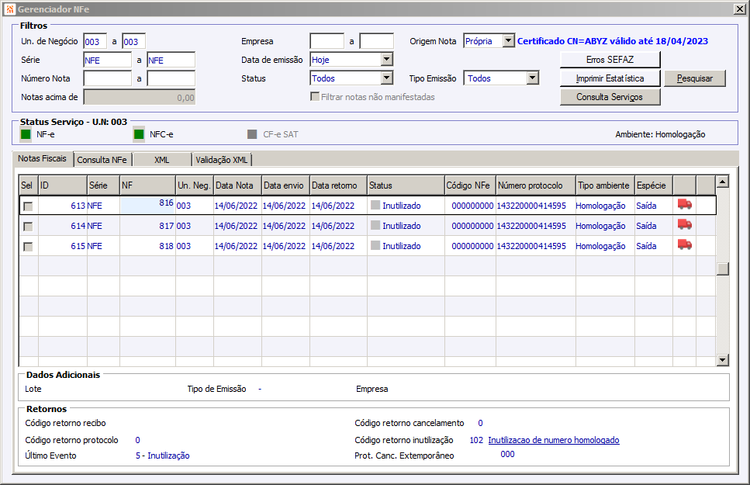Click the Número Nota start input field
Screen dimensions: 750x485
click(108, 78)
